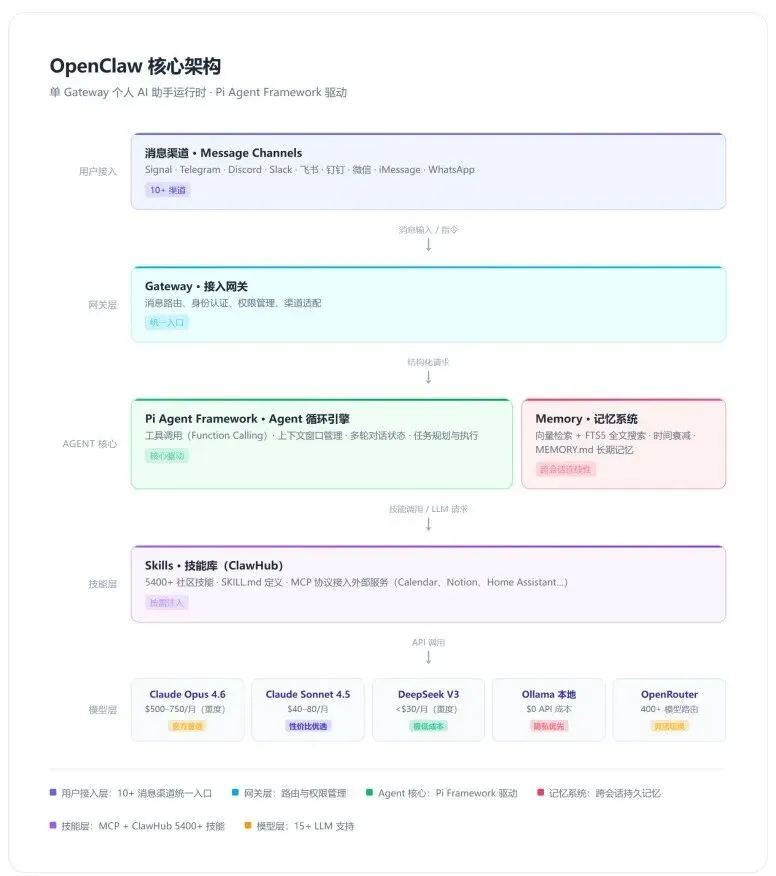Click the Skills · 技能库 (ClawHub) title
Image resolution: width=776 pixels, height=876 pixels.
coord(214,565)
